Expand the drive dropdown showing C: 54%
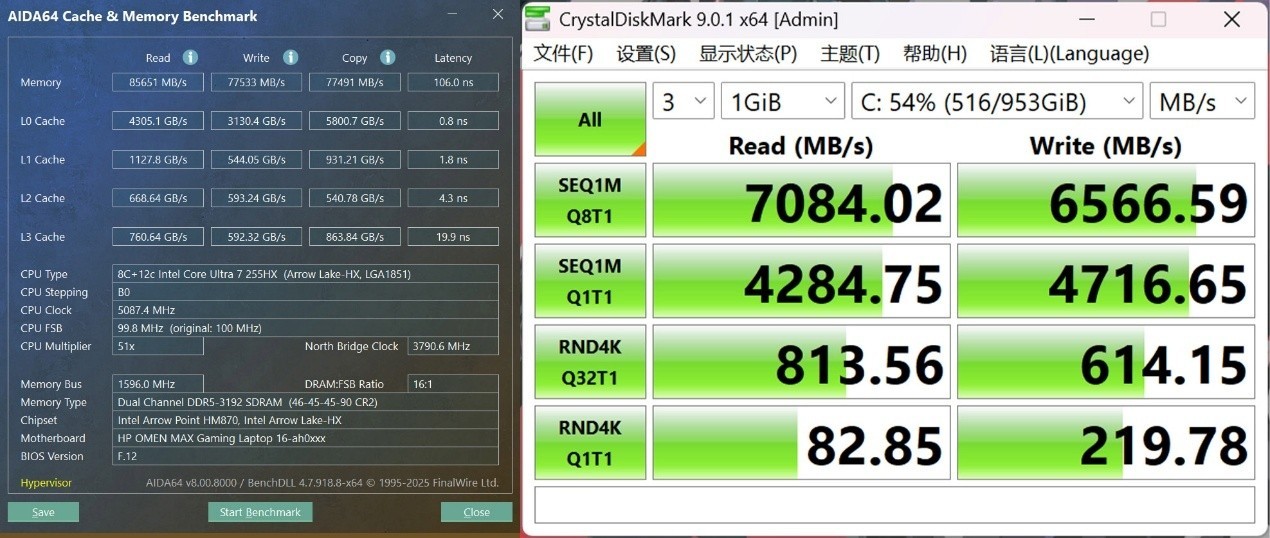 pos(997,101)
